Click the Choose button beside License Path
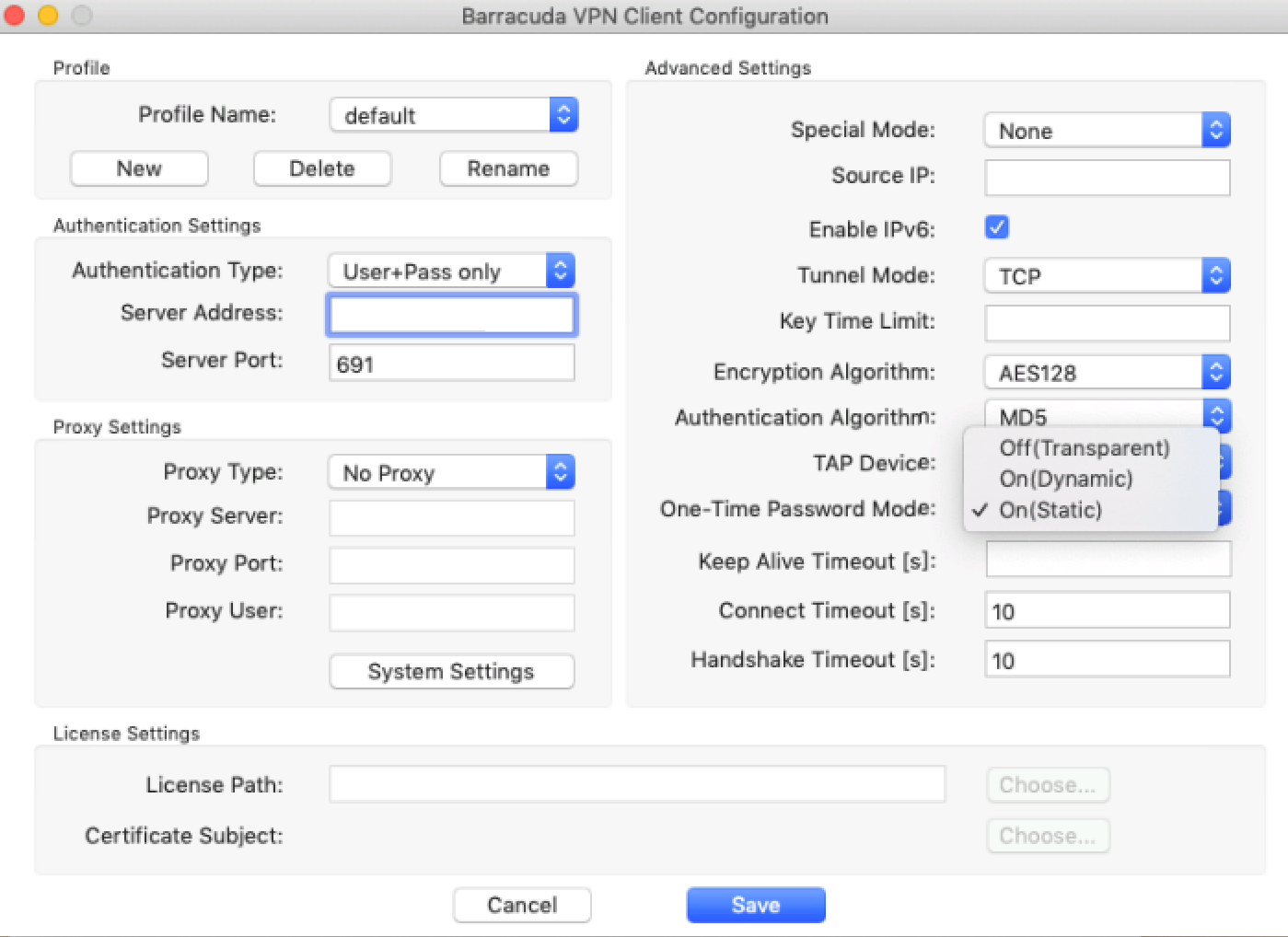The image size is (1288, 937). (1048, 785)
